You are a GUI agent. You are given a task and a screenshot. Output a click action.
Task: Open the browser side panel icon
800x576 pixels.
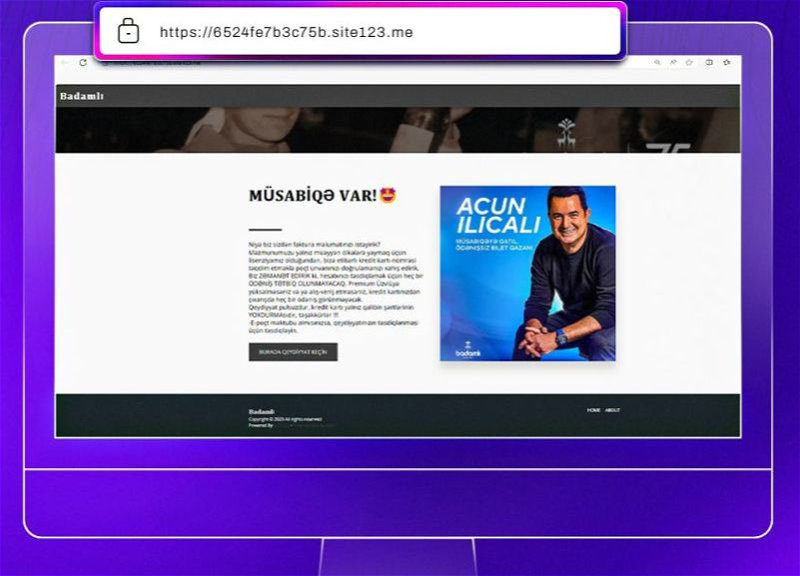point(709,62)
